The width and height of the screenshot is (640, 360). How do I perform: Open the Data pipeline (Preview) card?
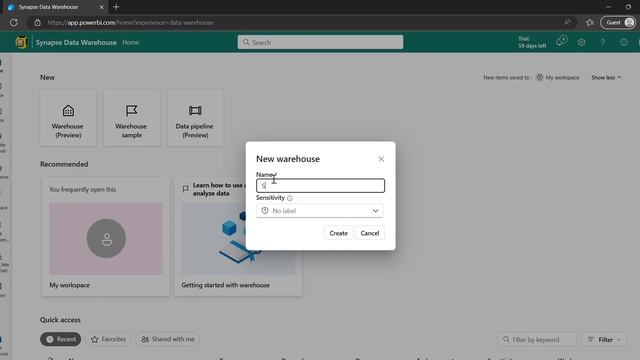point(195,118)
